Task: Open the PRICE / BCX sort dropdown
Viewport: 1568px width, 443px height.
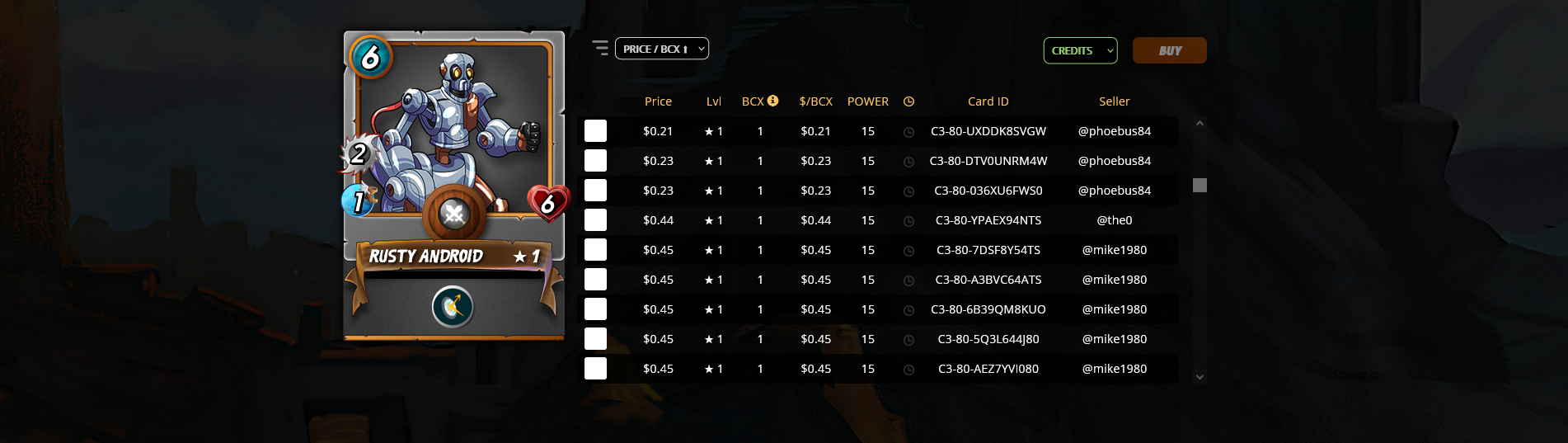Action: tap(662, 49)
